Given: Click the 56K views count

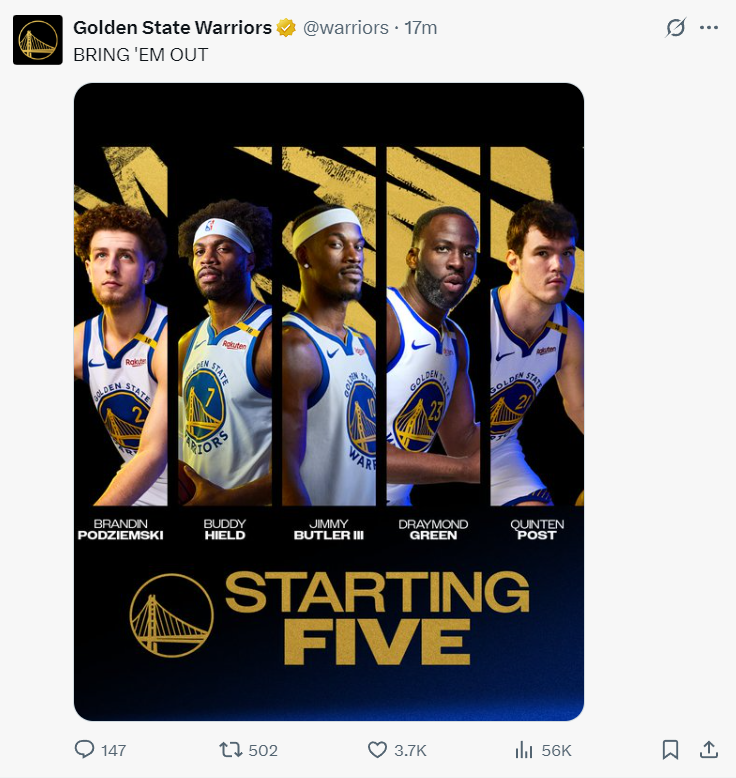Looking at the screenshot, I should [556, 750].
